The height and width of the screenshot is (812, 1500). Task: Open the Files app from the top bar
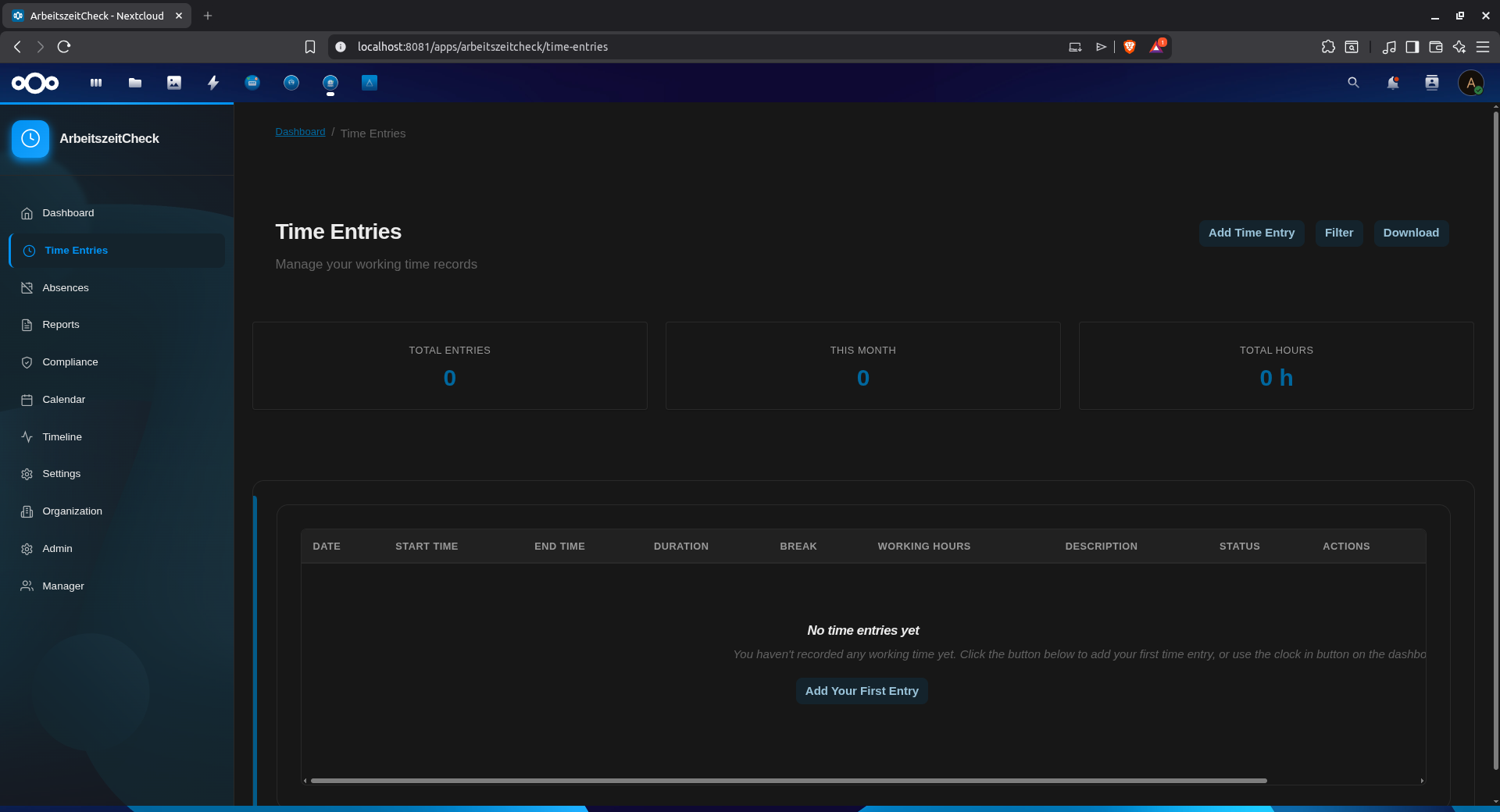tap(134, 83)
